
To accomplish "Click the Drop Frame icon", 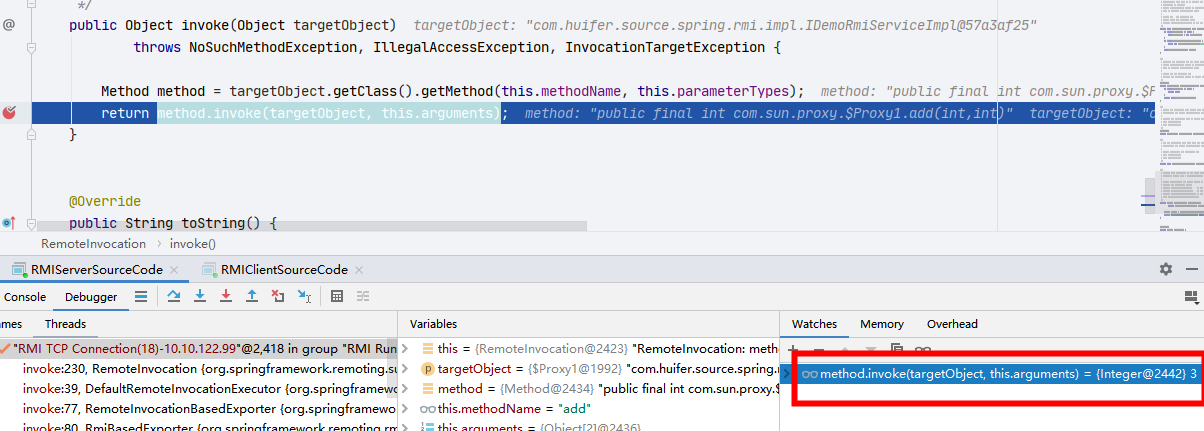I will click(278, 296).
